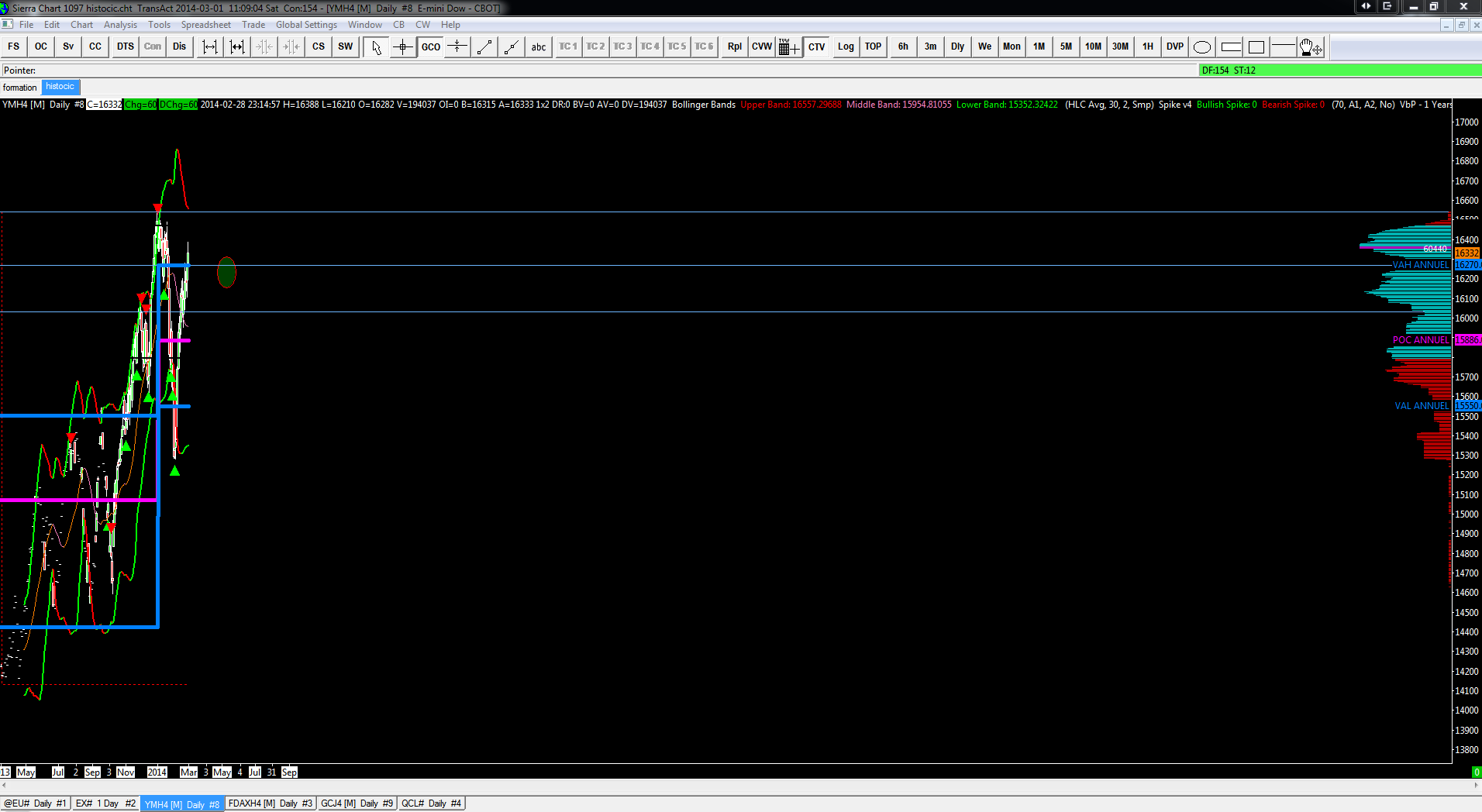
Task: Set timeframe to 6h
Action: click(903, 46)
